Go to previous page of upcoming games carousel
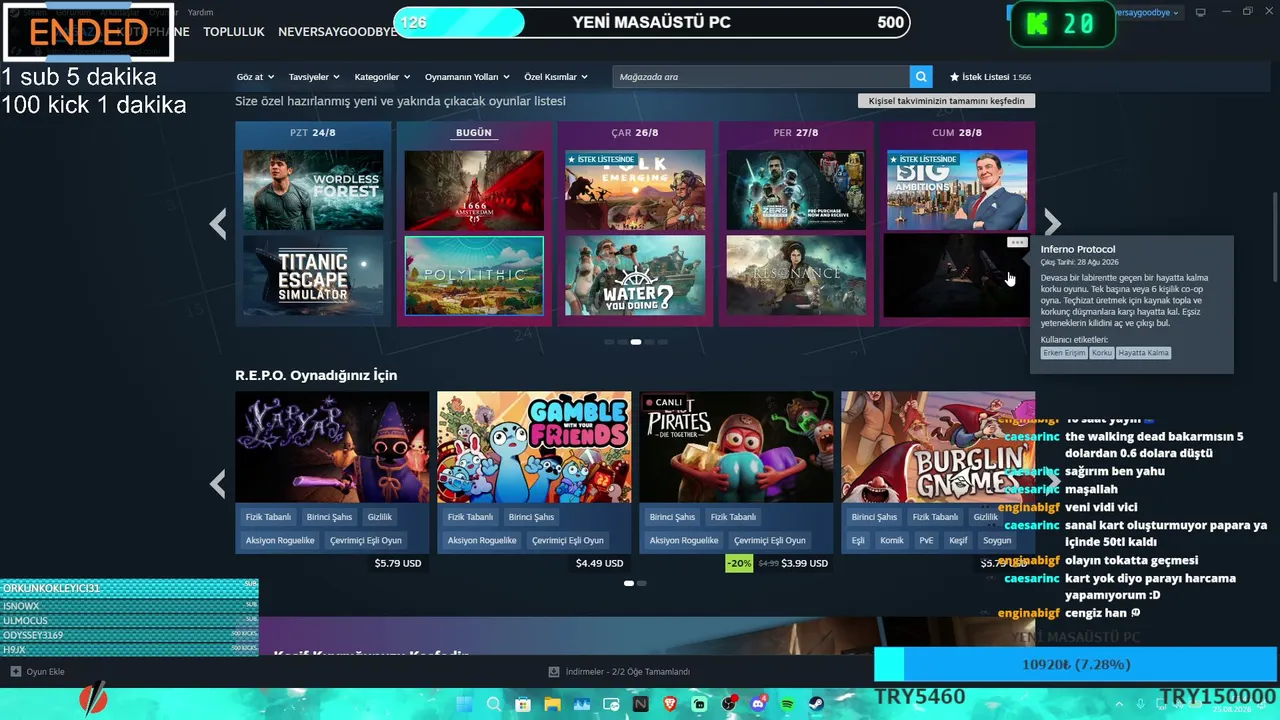 (x=218, y=223)
